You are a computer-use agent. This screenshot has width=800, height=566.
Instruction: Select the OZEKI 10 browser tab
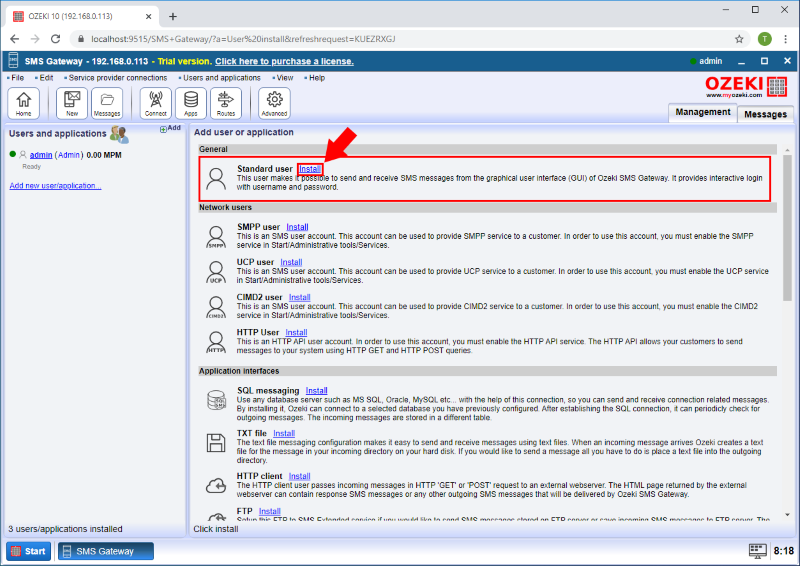82,16
